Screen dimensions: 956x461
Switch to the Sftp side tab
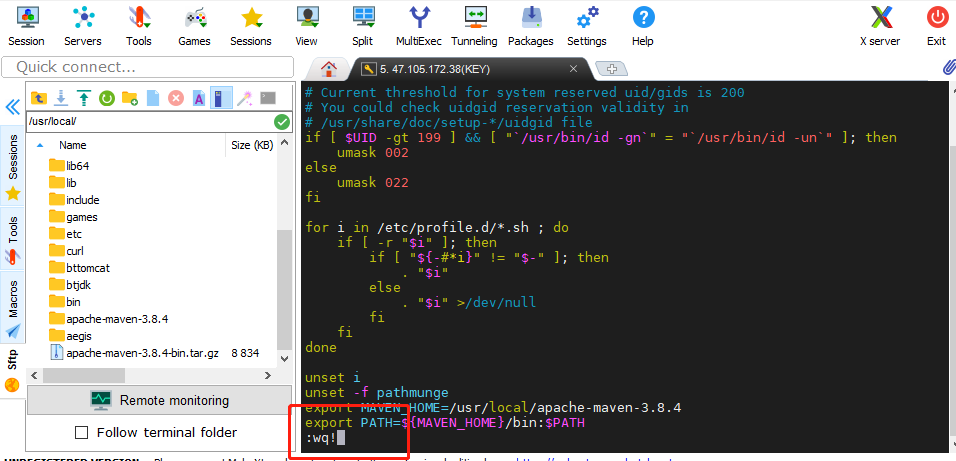coord(12,371)
